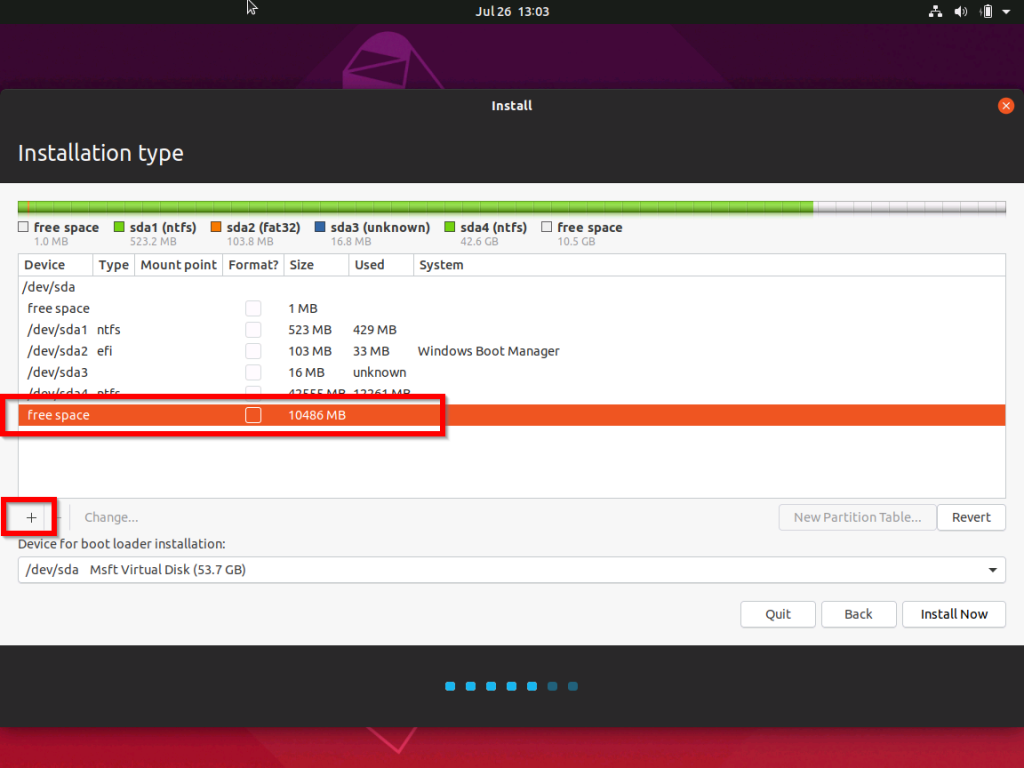Click the Quit button

(778, 614)
